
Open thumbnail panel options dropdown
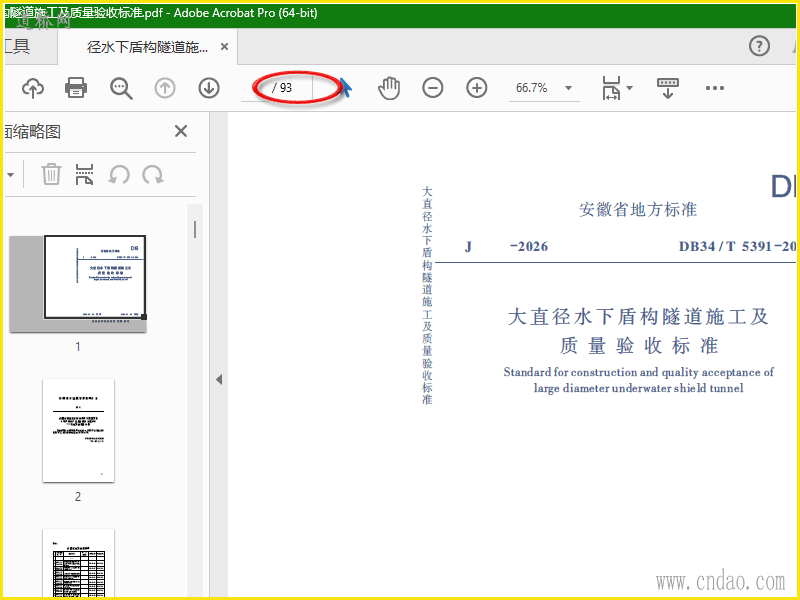pos(10,175)
